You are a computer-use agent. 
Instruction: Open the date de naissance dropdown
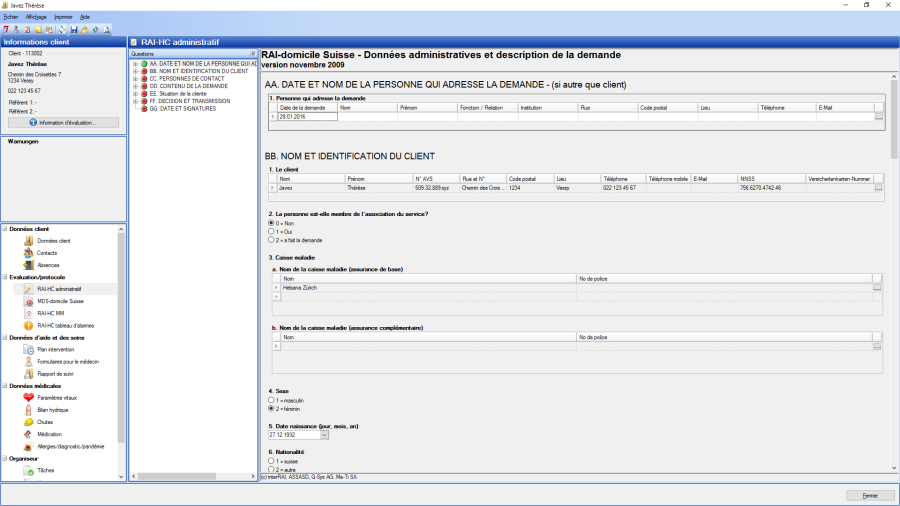click(324, 435)
